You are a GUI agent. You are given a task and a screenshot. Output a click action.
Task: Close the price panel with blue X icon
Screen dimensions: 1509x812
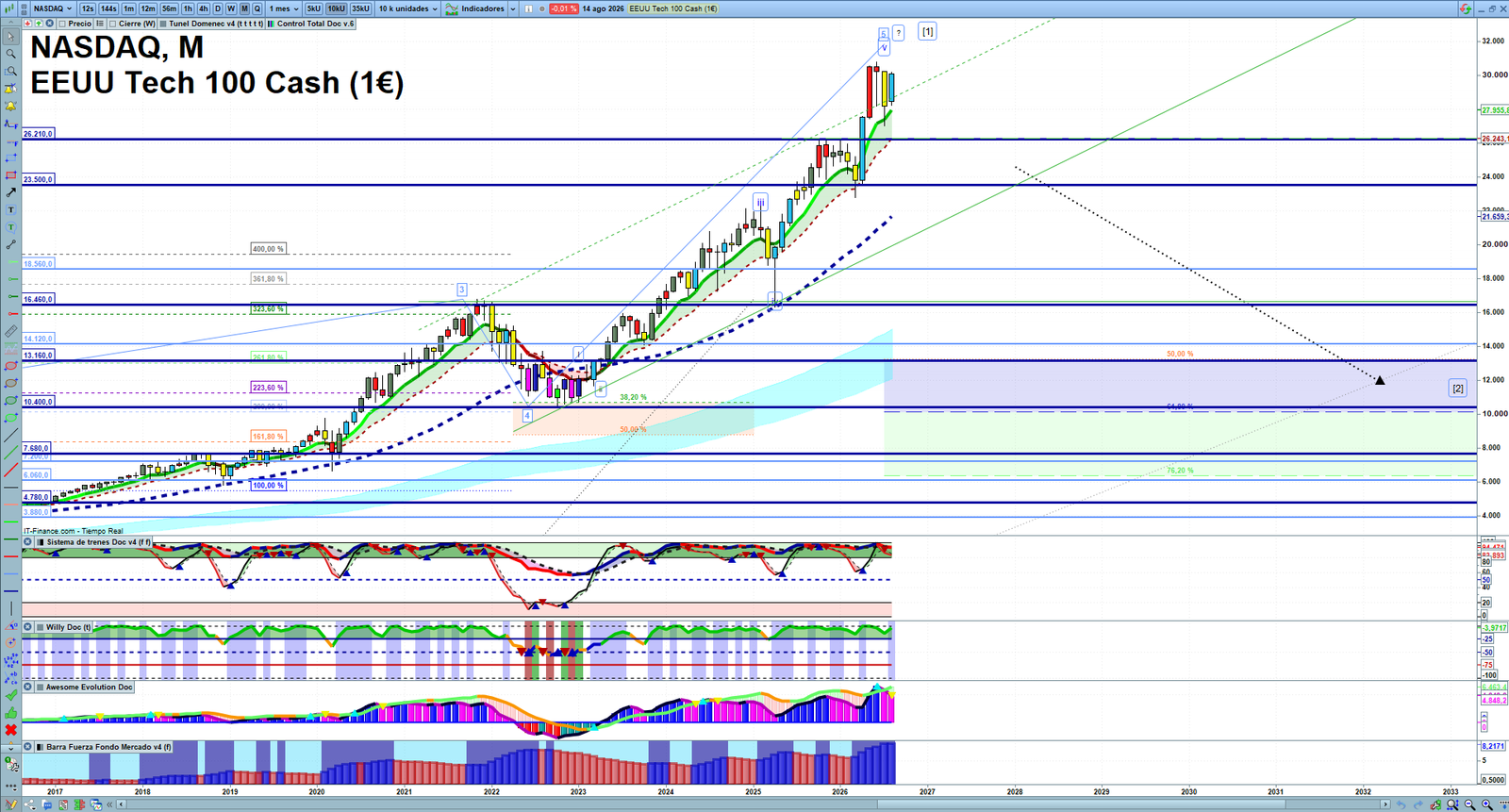(49, 24)
